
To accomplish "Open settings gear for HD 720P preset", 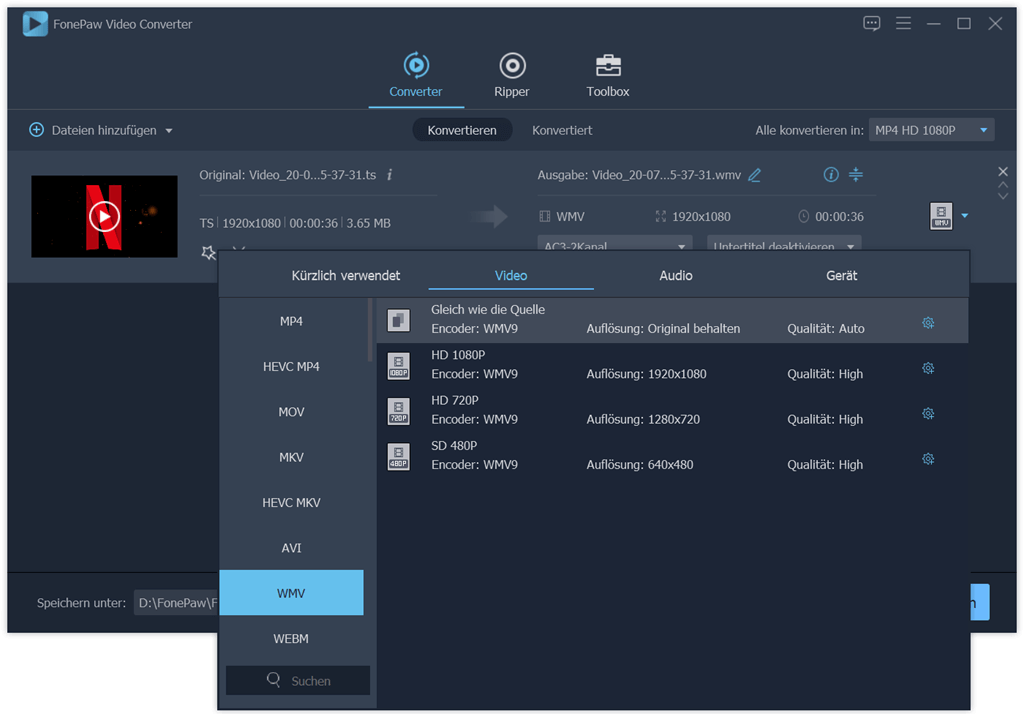I will [x=928, y=414].
